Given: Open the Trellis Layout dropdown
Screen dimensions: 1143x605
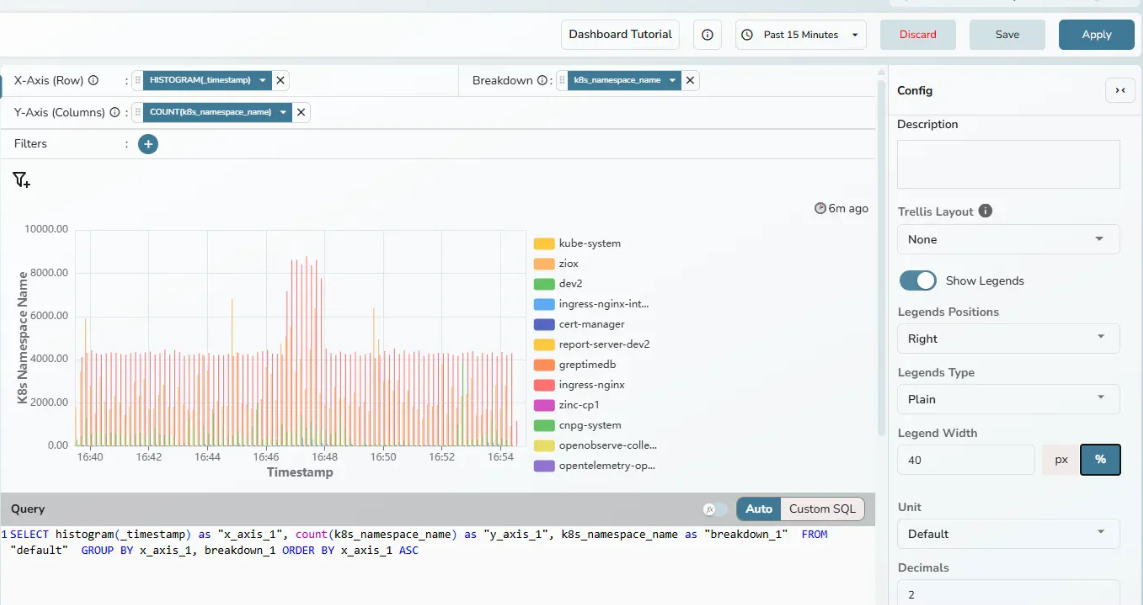Looking at the screenshot, I should click(x=1008, y=239).
